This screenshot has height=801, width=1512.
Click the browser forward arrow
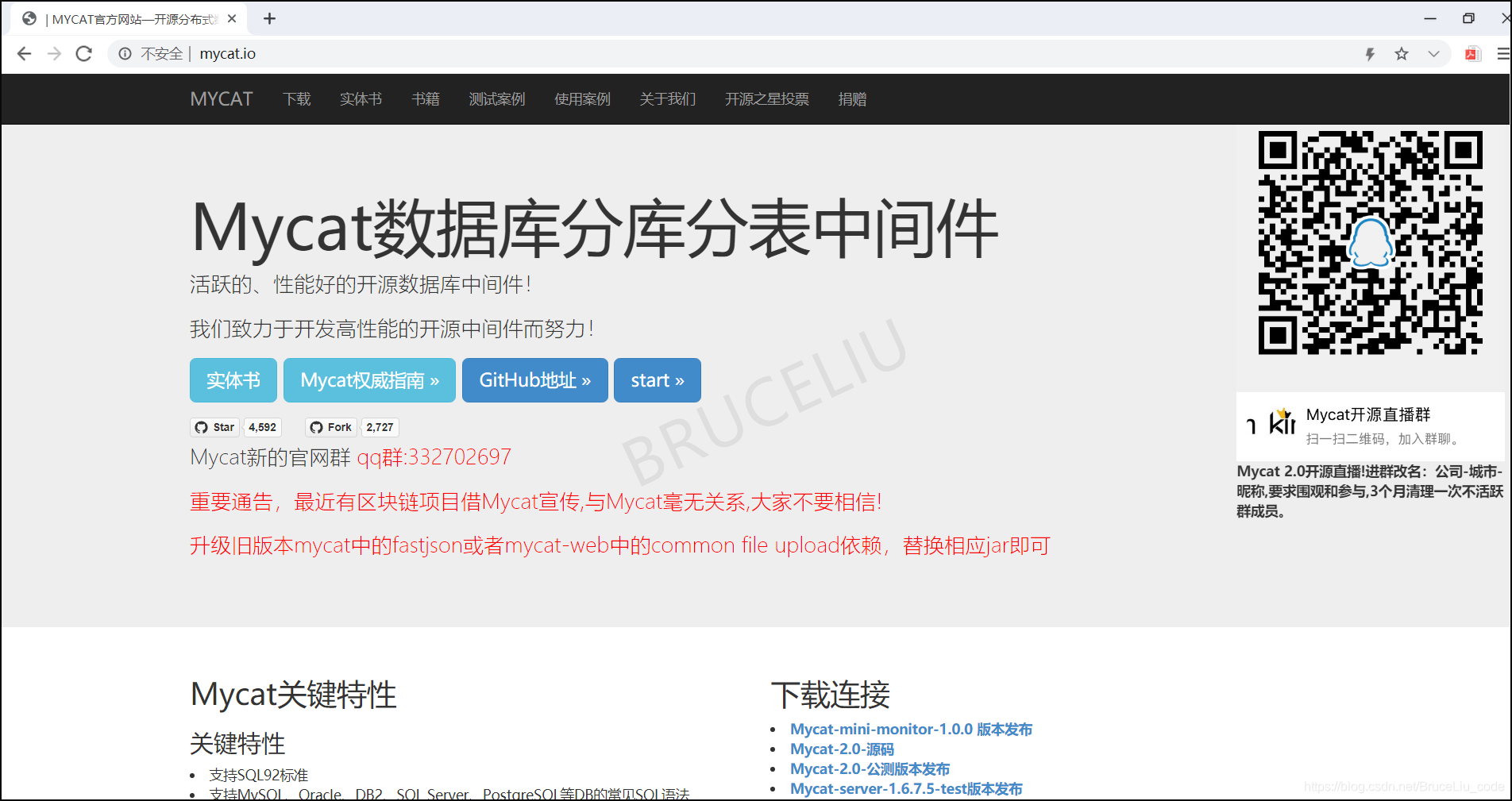point(54,53)
